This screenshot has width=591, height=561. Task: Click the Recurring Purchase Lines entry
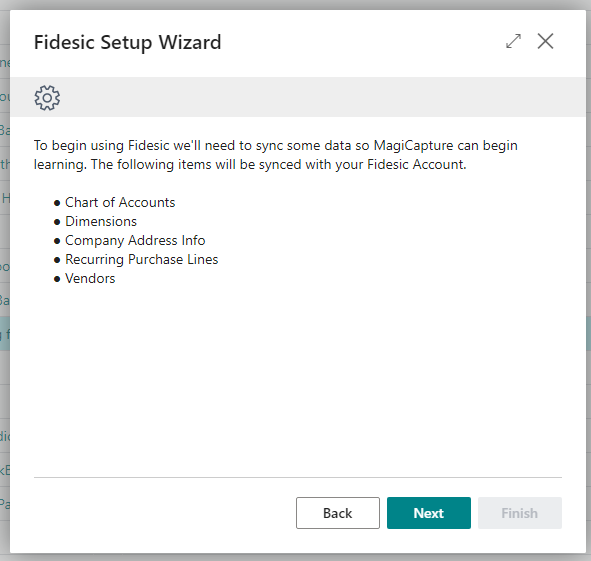tap(142, 259)
